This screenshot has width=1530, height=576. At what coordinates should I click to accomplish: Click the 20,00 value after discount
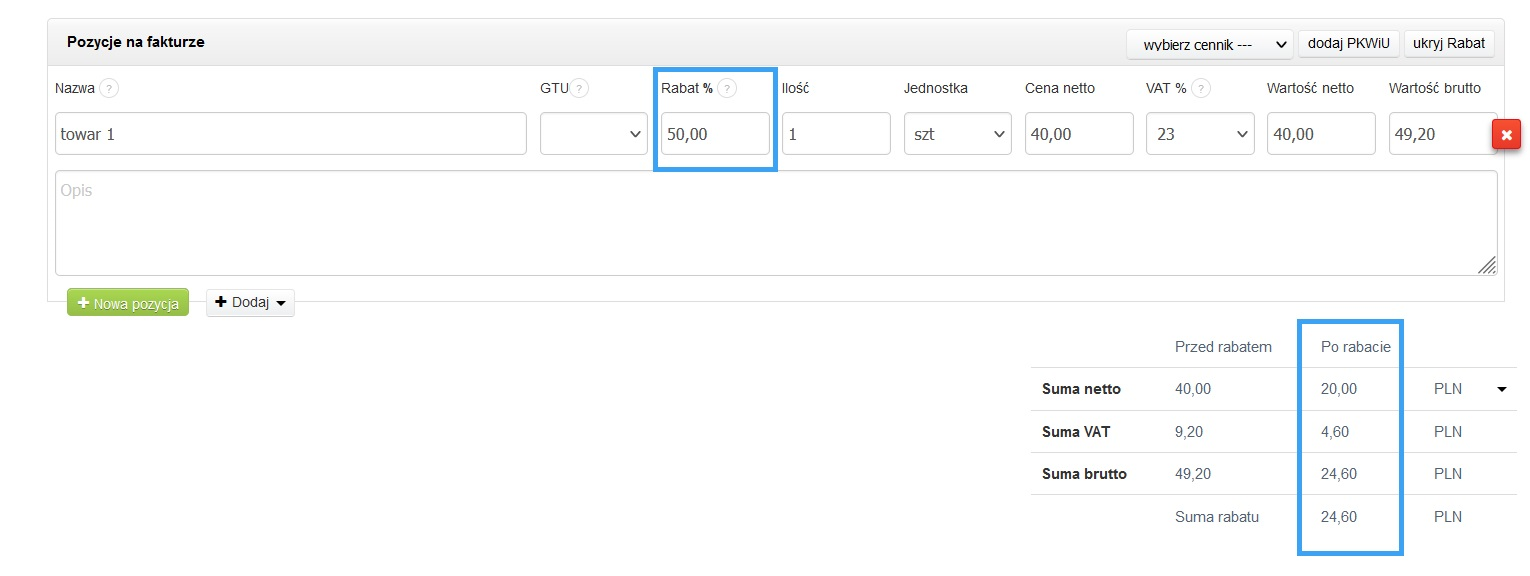click(x=1339, y=389)
